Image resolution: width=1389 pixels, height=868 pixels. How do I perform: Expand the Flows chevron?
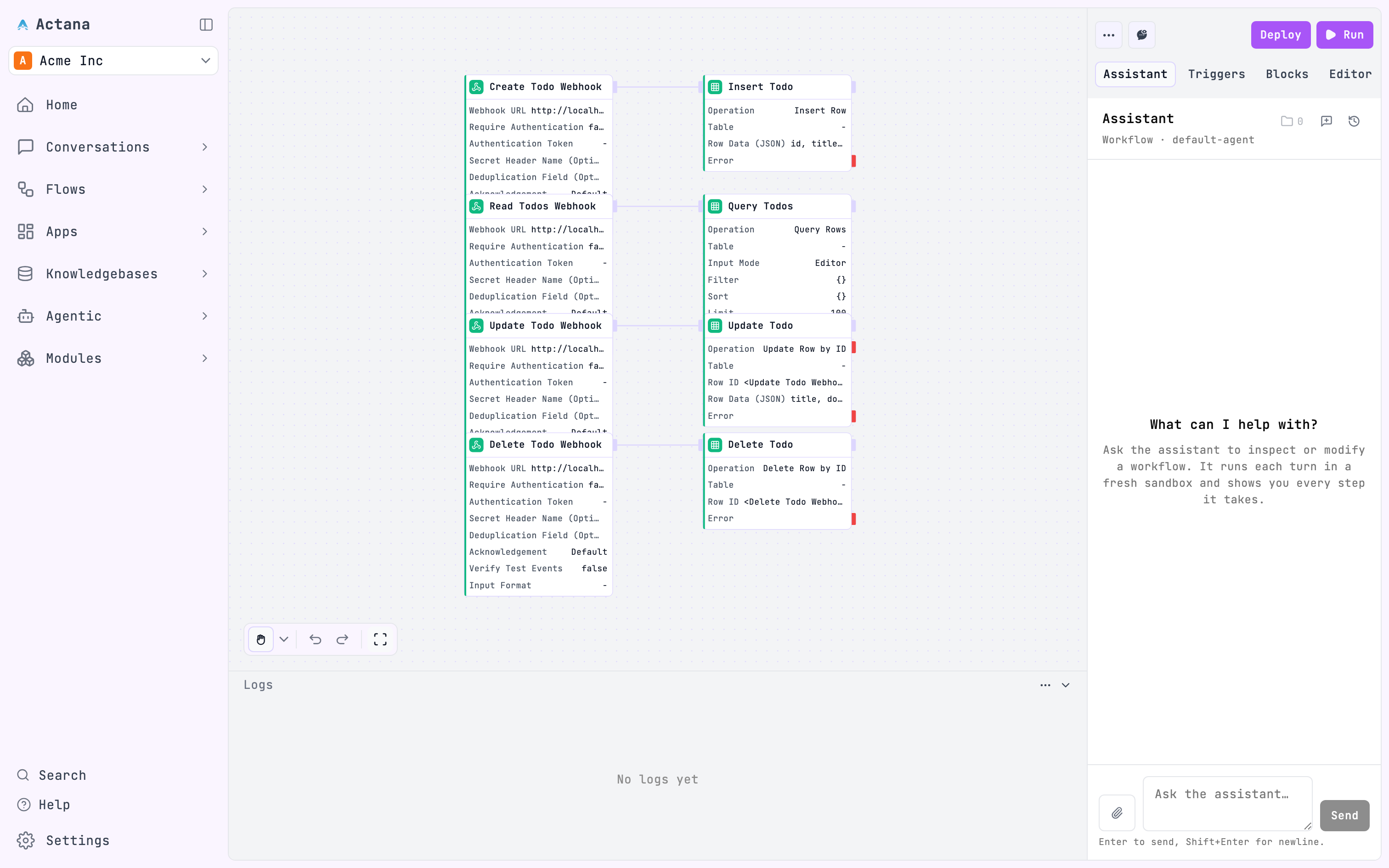pos(205,189)
